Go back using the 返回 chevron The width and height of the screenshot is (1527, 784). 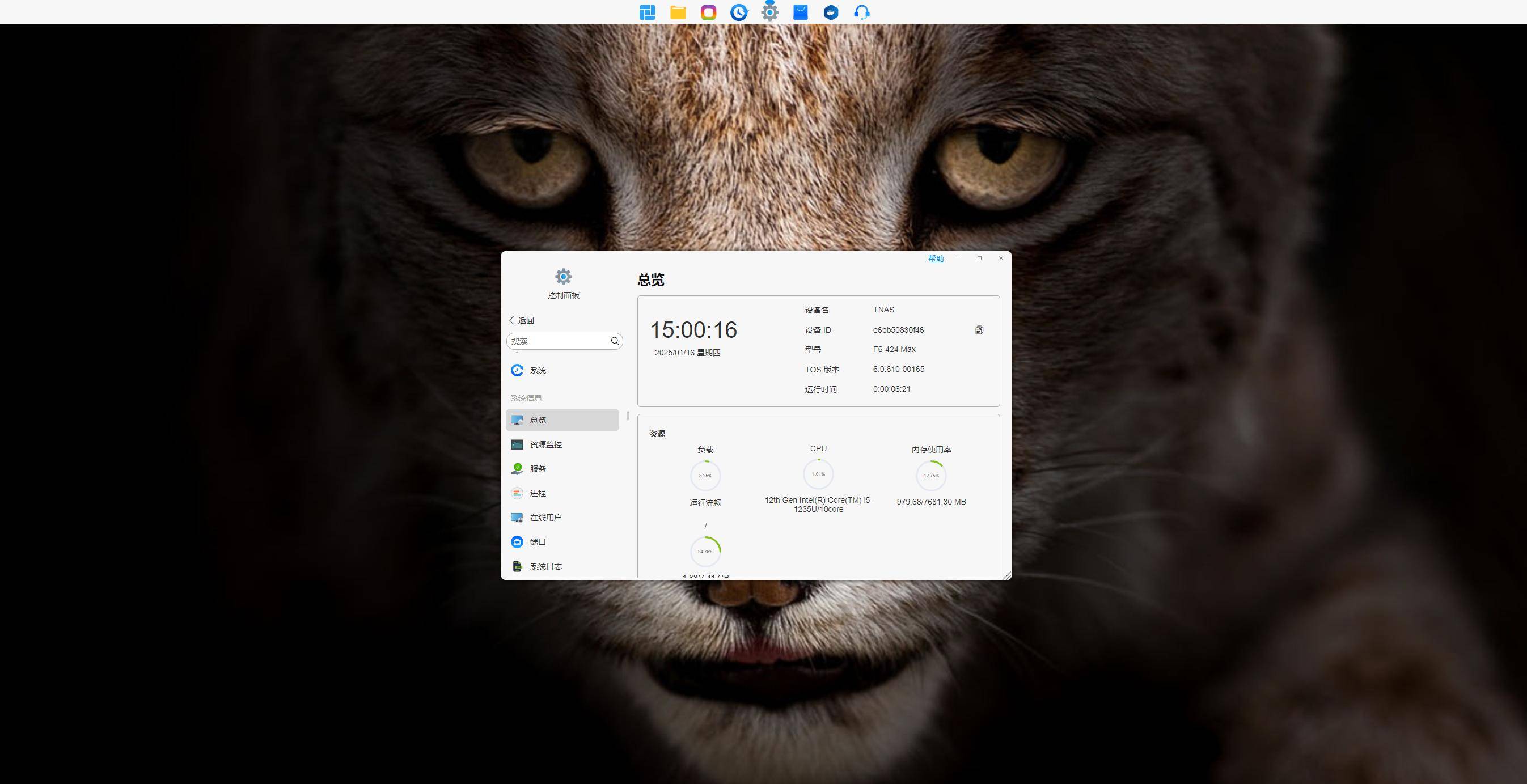(x=521, y=320)
